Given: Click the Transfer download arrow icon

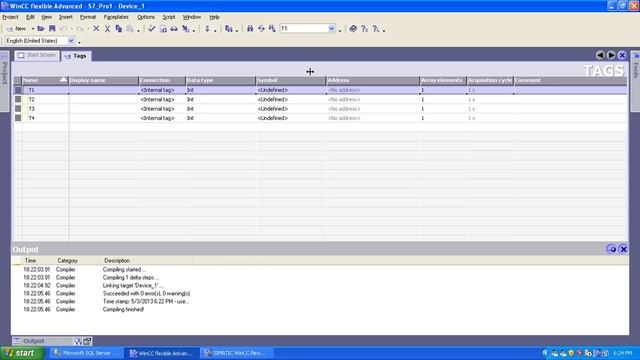Looking at the screenshot, I should 207,29.
